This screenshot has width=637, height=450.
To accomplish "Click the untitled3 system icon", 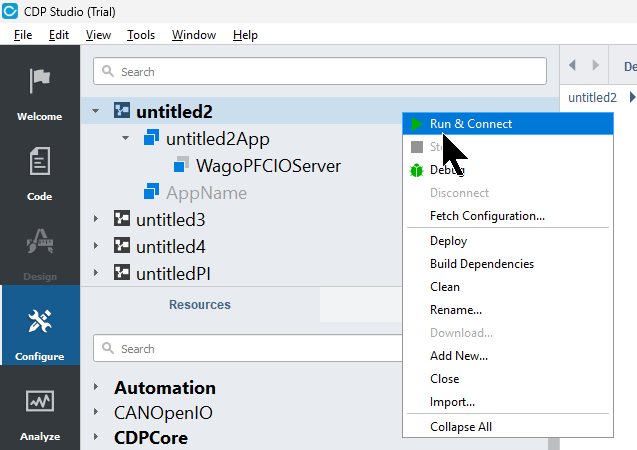I will pos(122,219).
